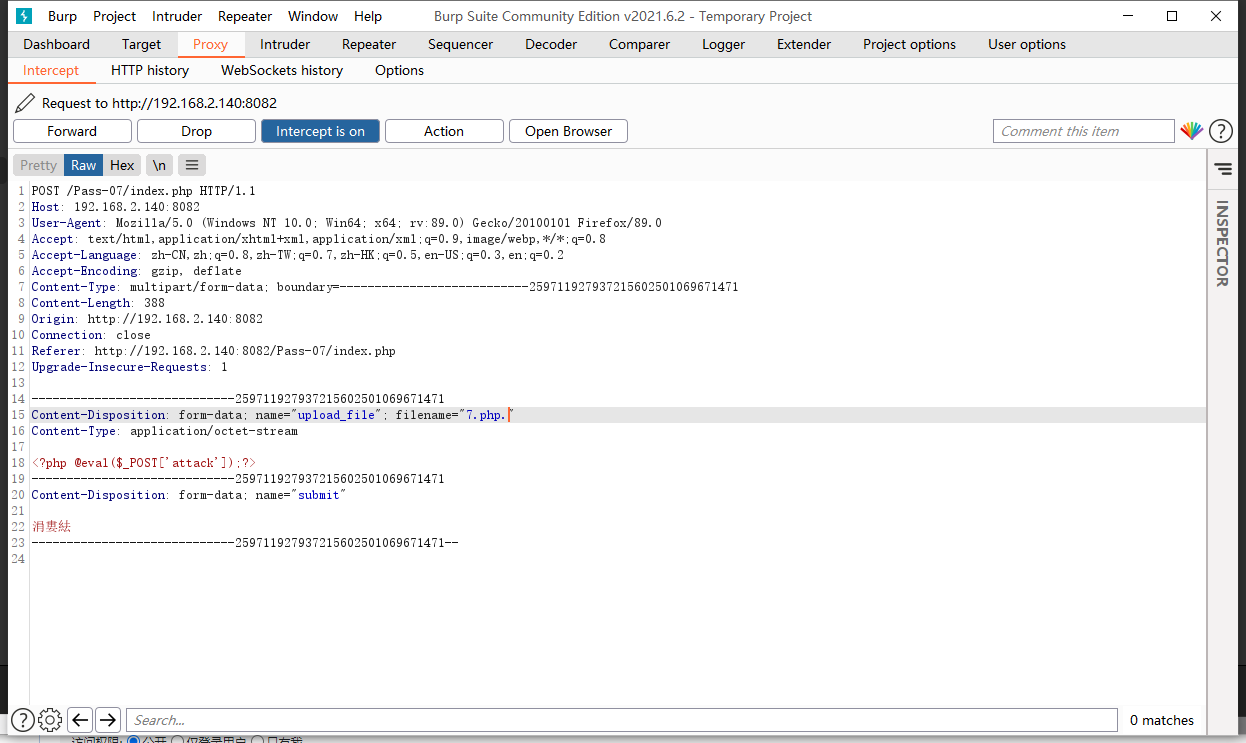This screenshot has height=743, width=1246.
Task: Open the message editor hamburger menu
Action: (x=192, y=165)
